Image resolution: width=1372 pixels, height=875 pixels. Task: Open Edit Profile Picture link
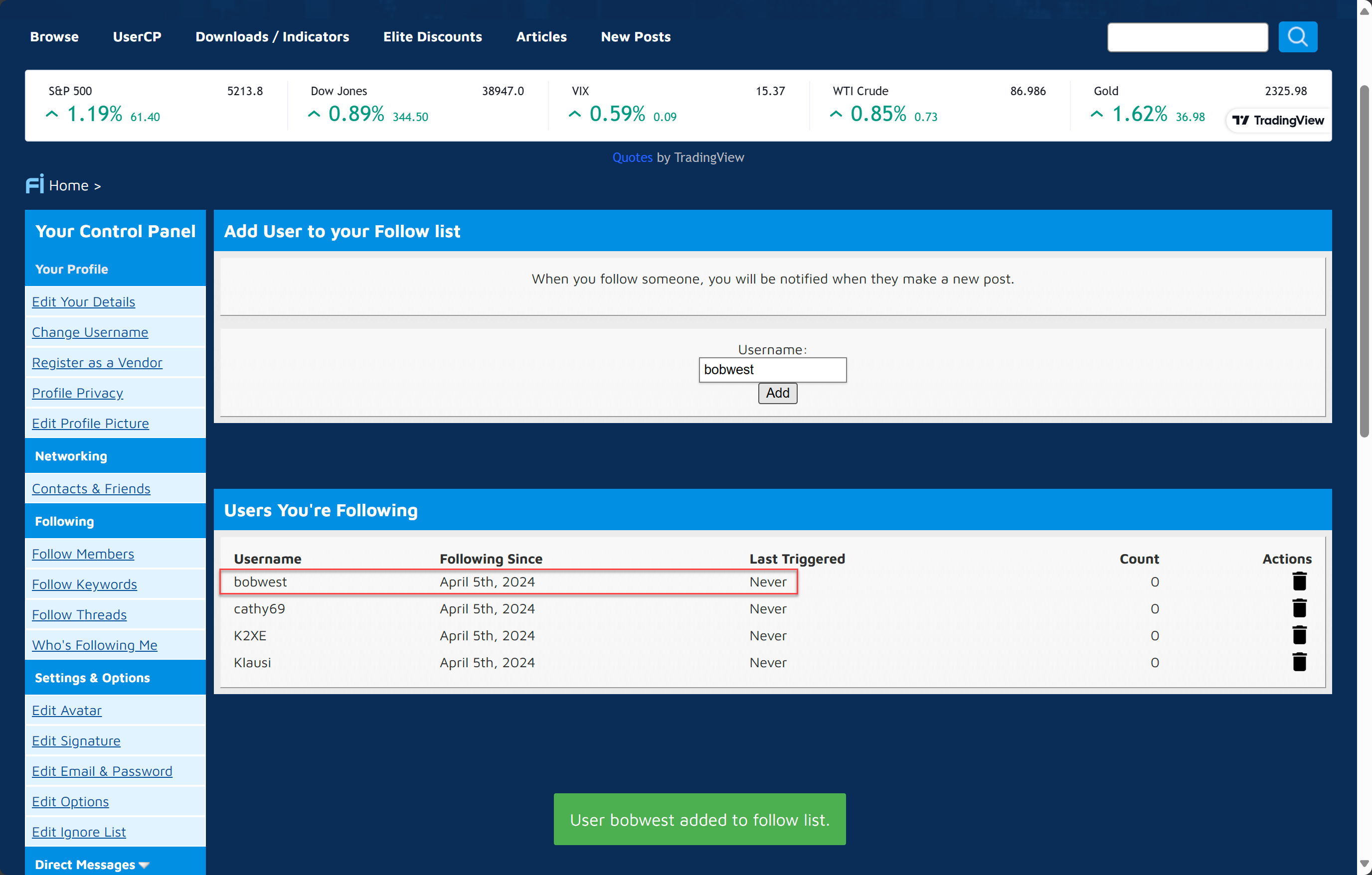(x=90, y=423)
